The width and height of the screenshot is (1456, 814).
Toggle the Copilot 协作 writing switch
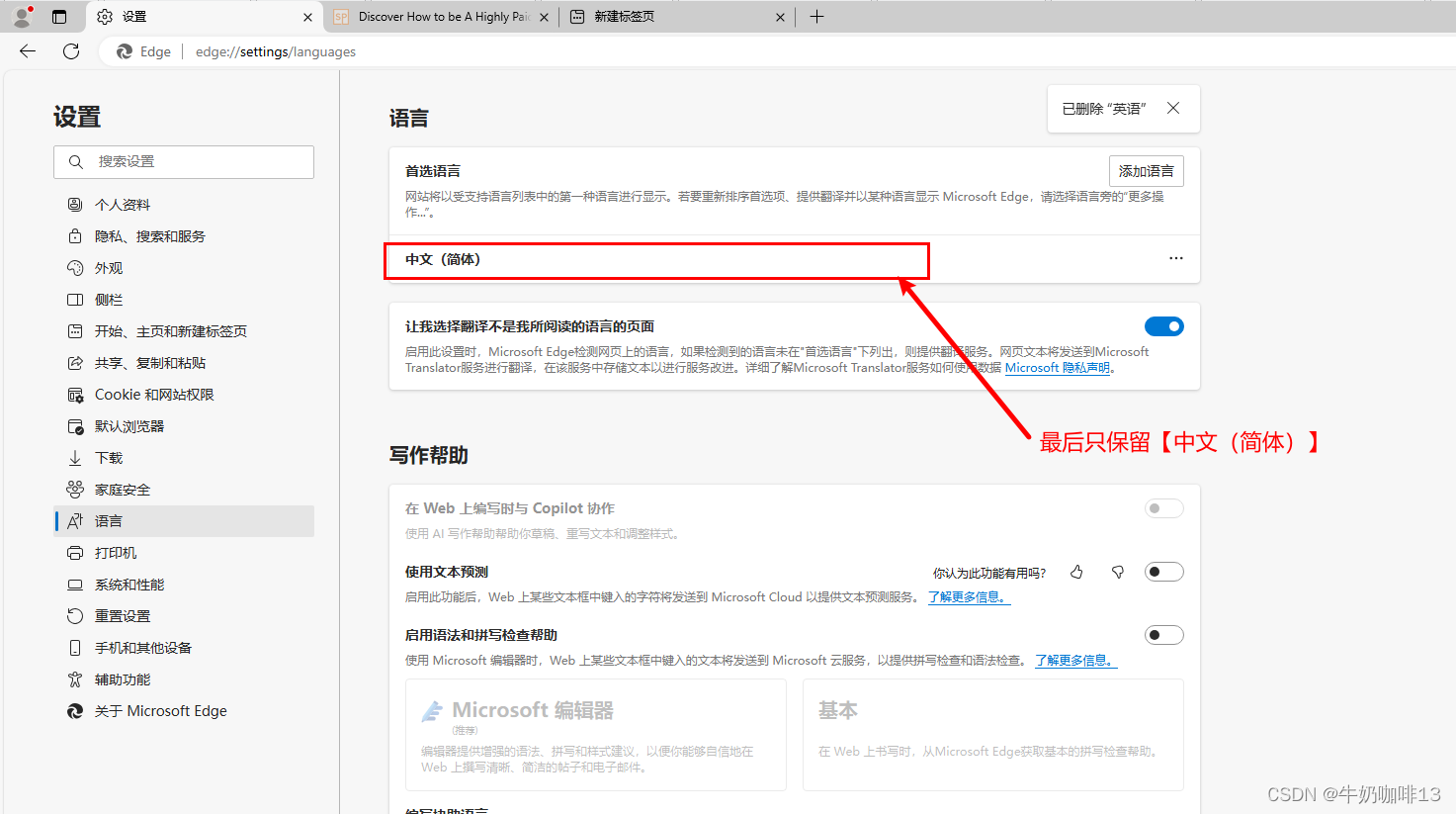tap(1164, 508)
